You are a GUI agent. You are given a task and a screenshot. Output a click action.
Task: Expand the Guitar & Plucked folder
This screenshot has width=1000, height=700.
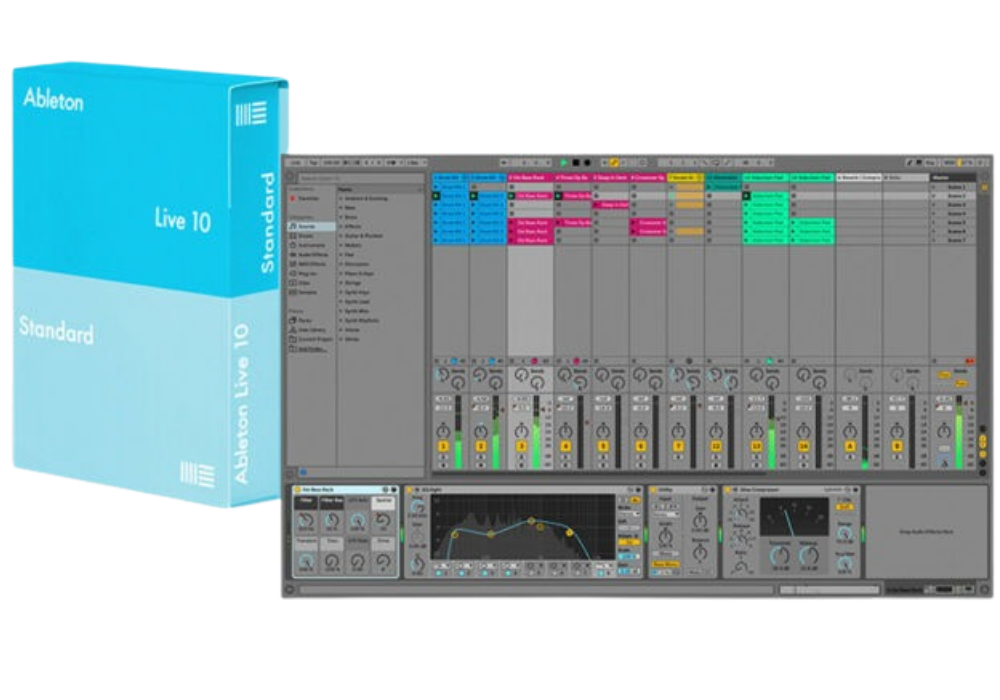[x=366, y=235]
